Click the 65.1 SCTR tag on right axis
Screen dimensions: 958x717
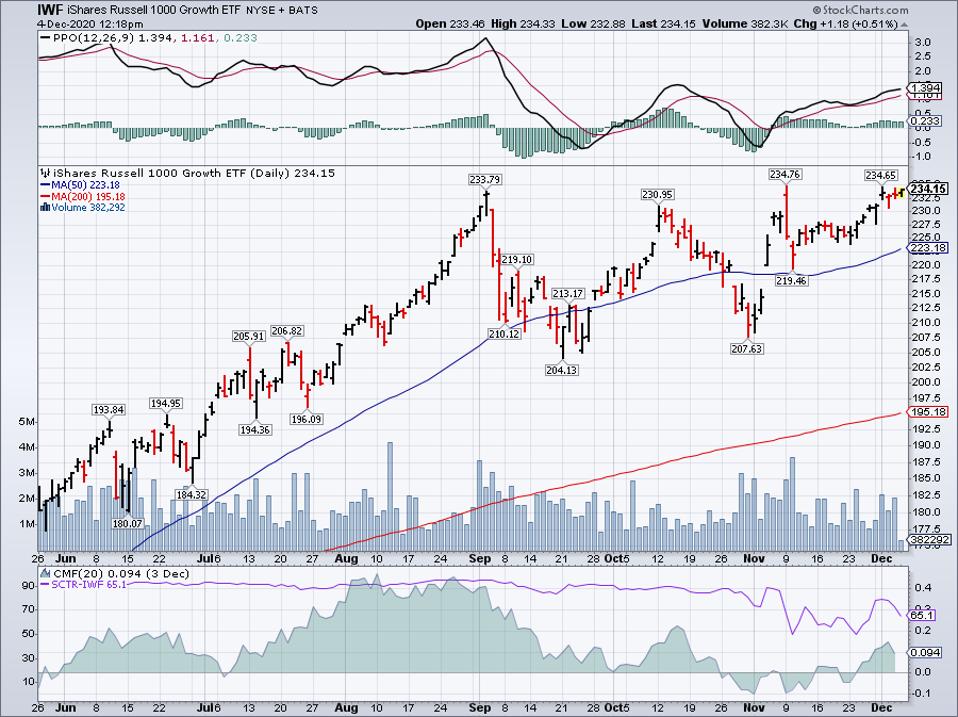923,615
